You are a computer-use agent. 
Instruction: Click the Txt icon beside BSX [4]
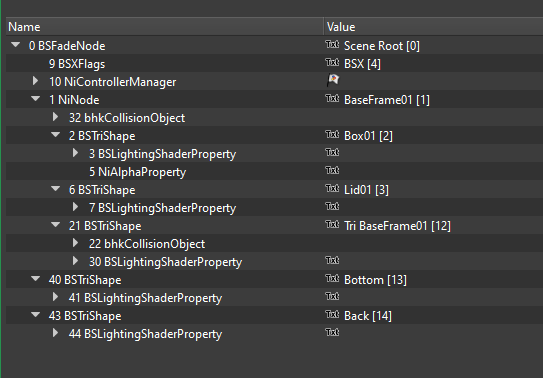tap(332, 62)
